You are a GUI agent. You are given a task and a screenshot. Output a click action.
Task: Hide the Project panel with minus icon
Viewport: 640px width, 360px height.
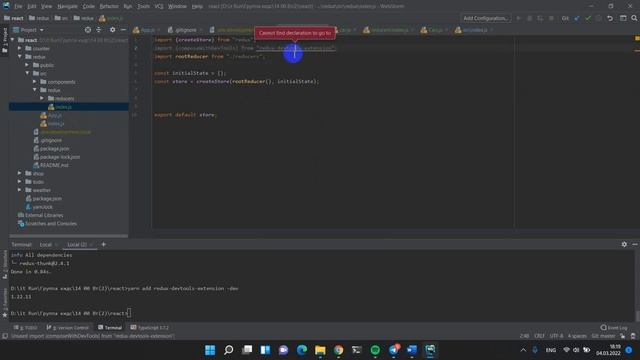click(123, 30)
